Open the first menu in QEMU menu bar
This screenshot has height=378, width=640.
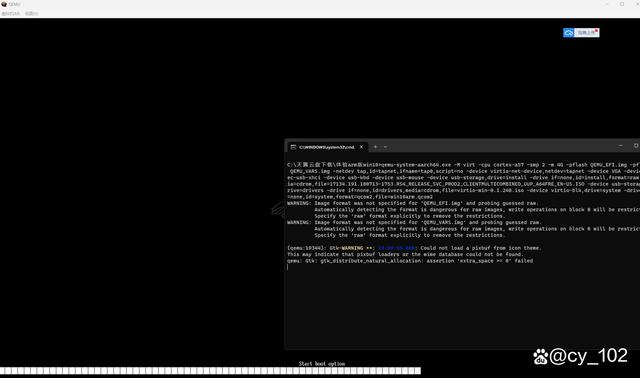[11, 13]
